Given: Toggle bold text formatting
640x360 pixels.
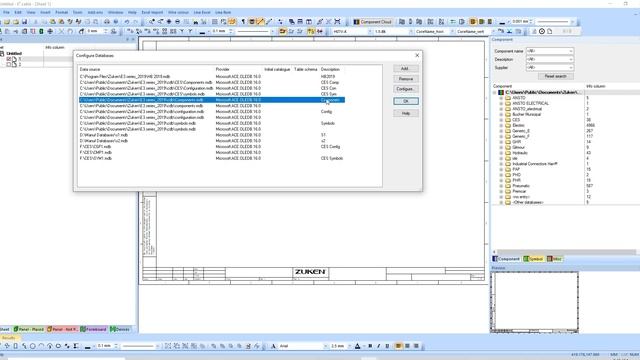Looking at the screenshot, I should [x=370, y=346].
